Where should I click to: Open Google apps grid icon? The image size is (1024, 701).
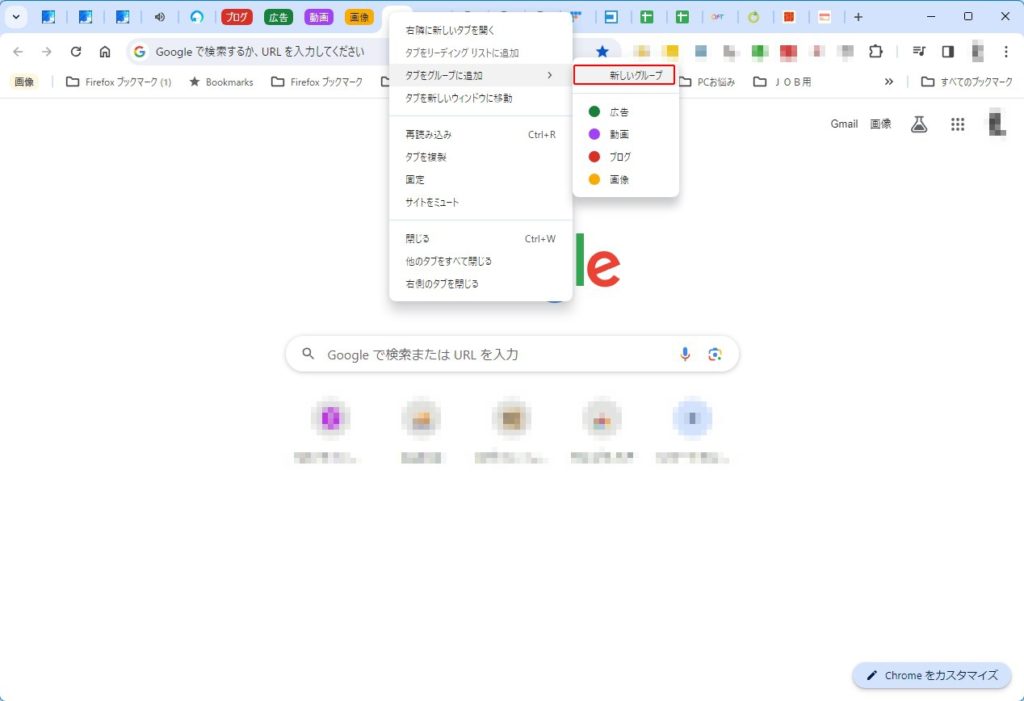point(957,124)
